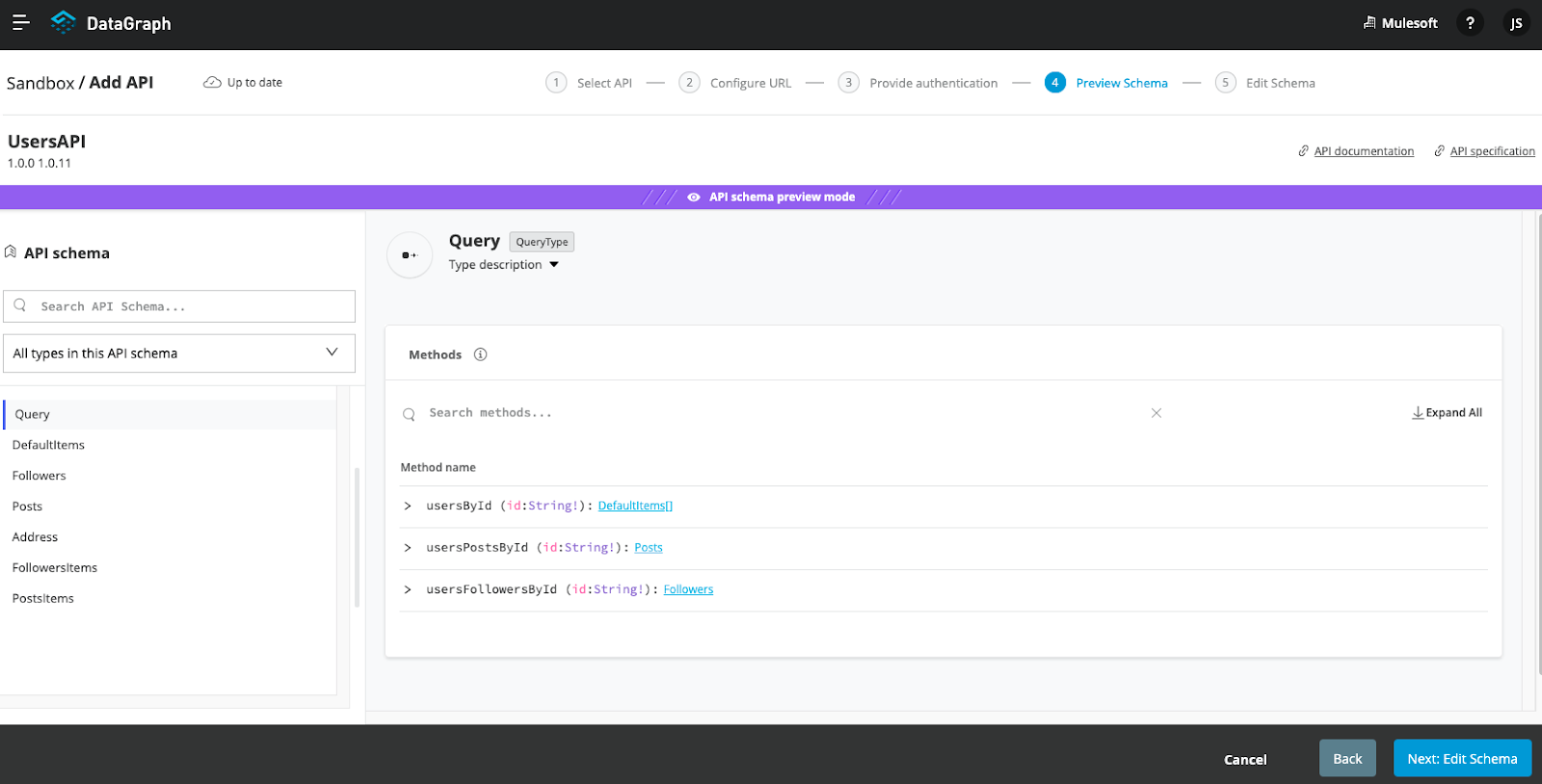
Task: Select Query in the schema type list
Action: point(170,414)
